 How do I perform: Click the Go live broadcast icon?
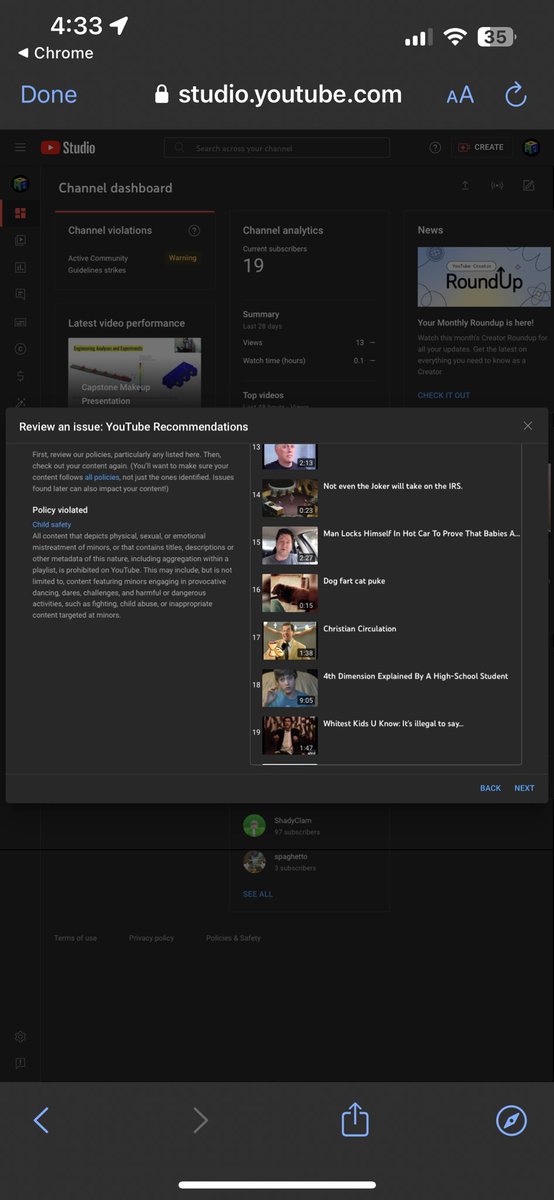click(x=497, y=186)
